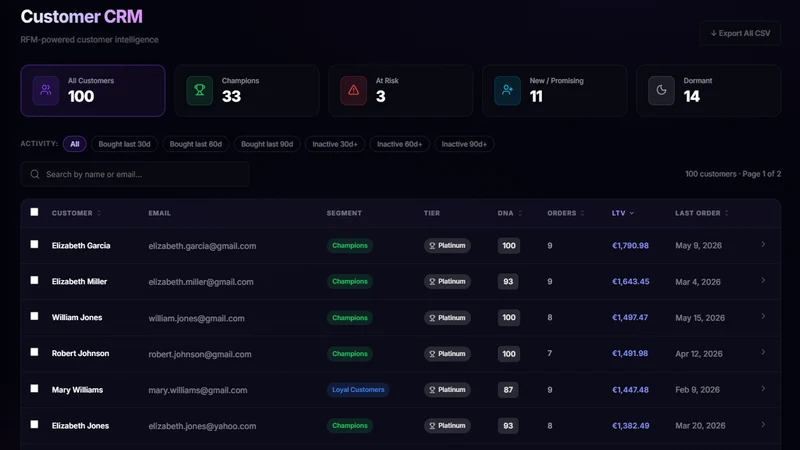Click the All Customers people icon
The height and width of the screenshot is (450, 800).
pyautogui.click(x=46, y=90)
